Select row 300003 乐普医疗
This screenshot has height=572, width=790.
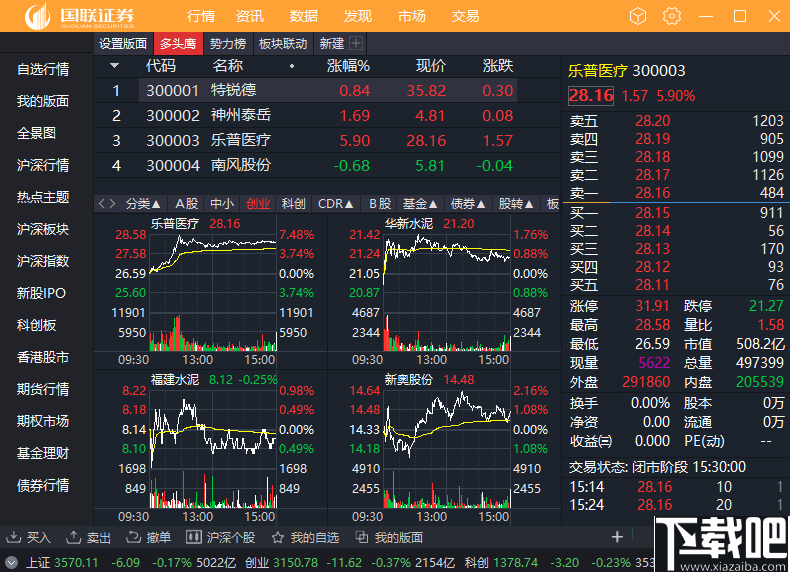327,140
